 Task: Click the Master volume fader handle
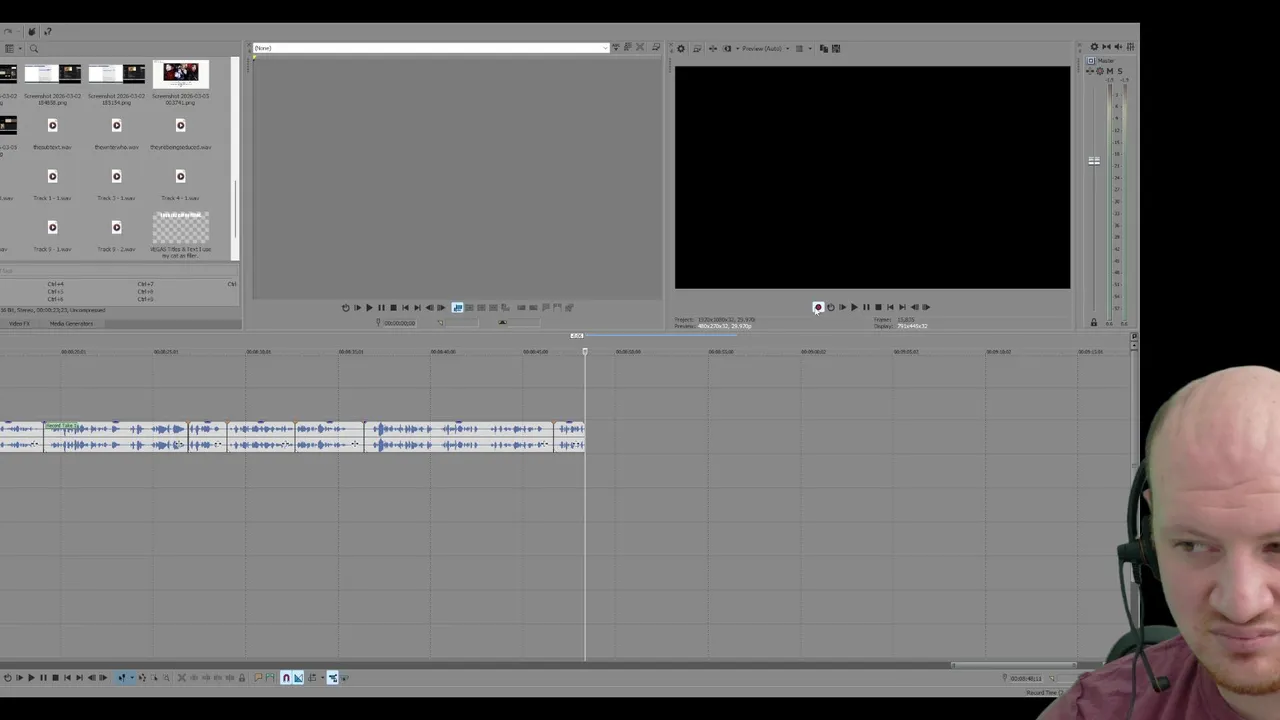click(x=1094, y=161)
